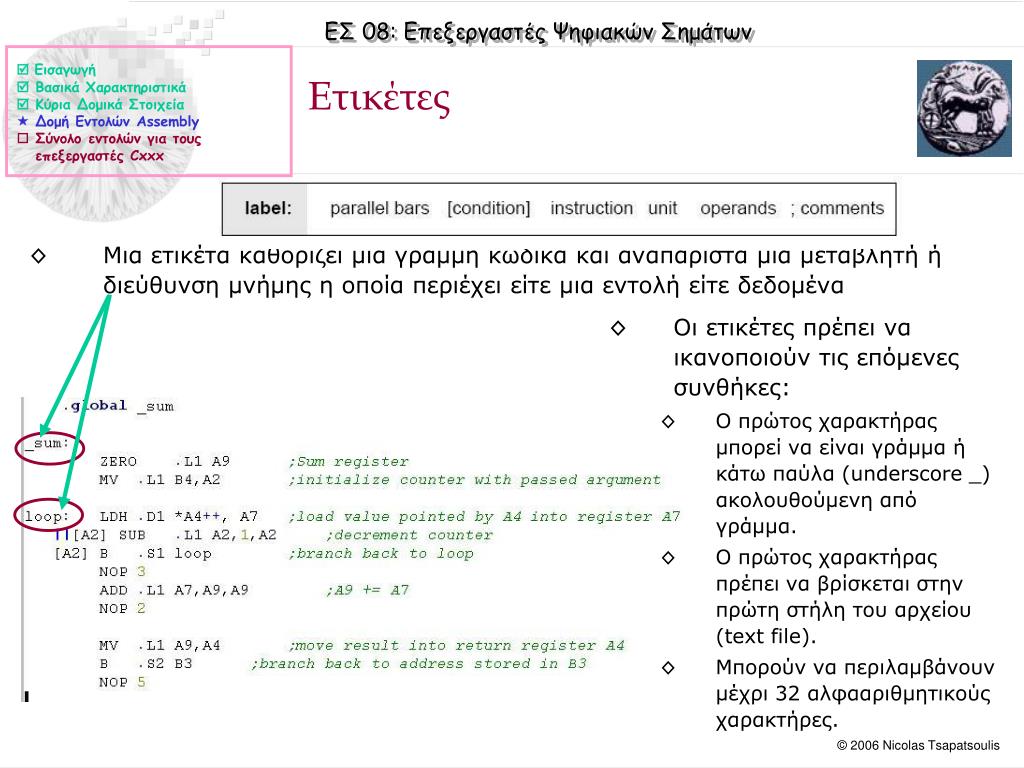Click the diamond bullet beside 'Οι ετικέτες πρέπει'
1024x768 pixels.
pos(618,328)
